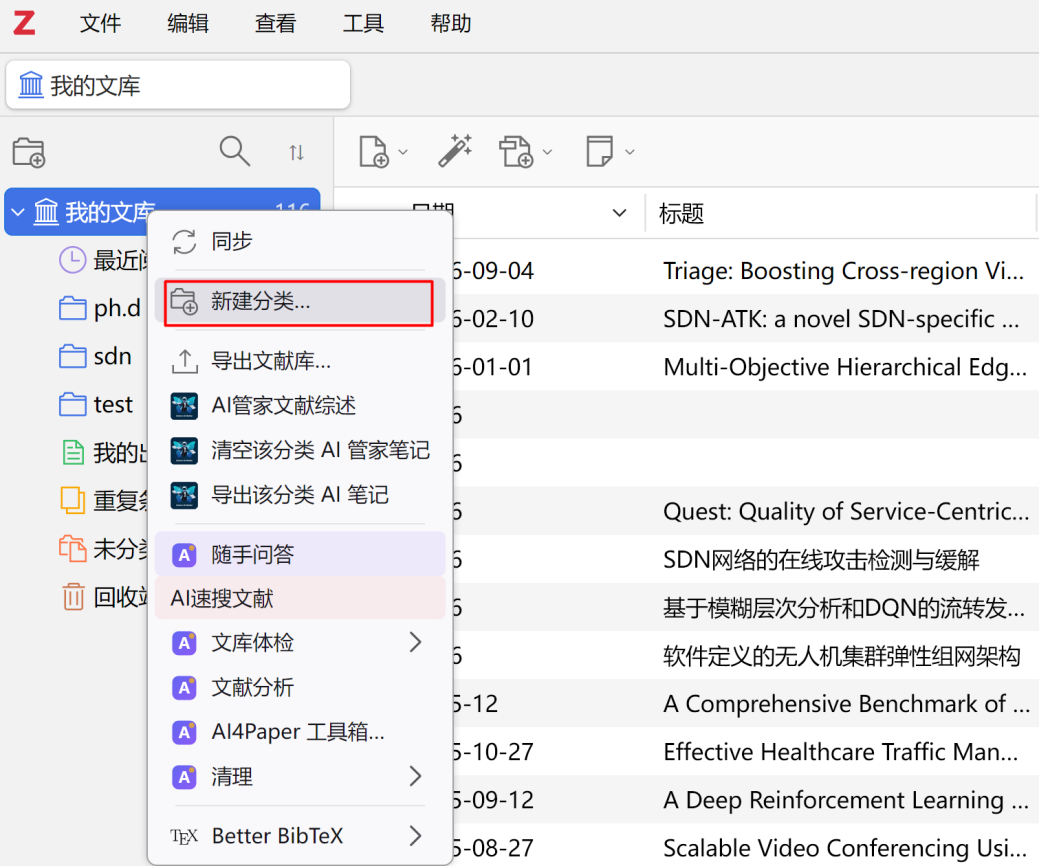Click the clock icon for recent items

coord(72,260)
